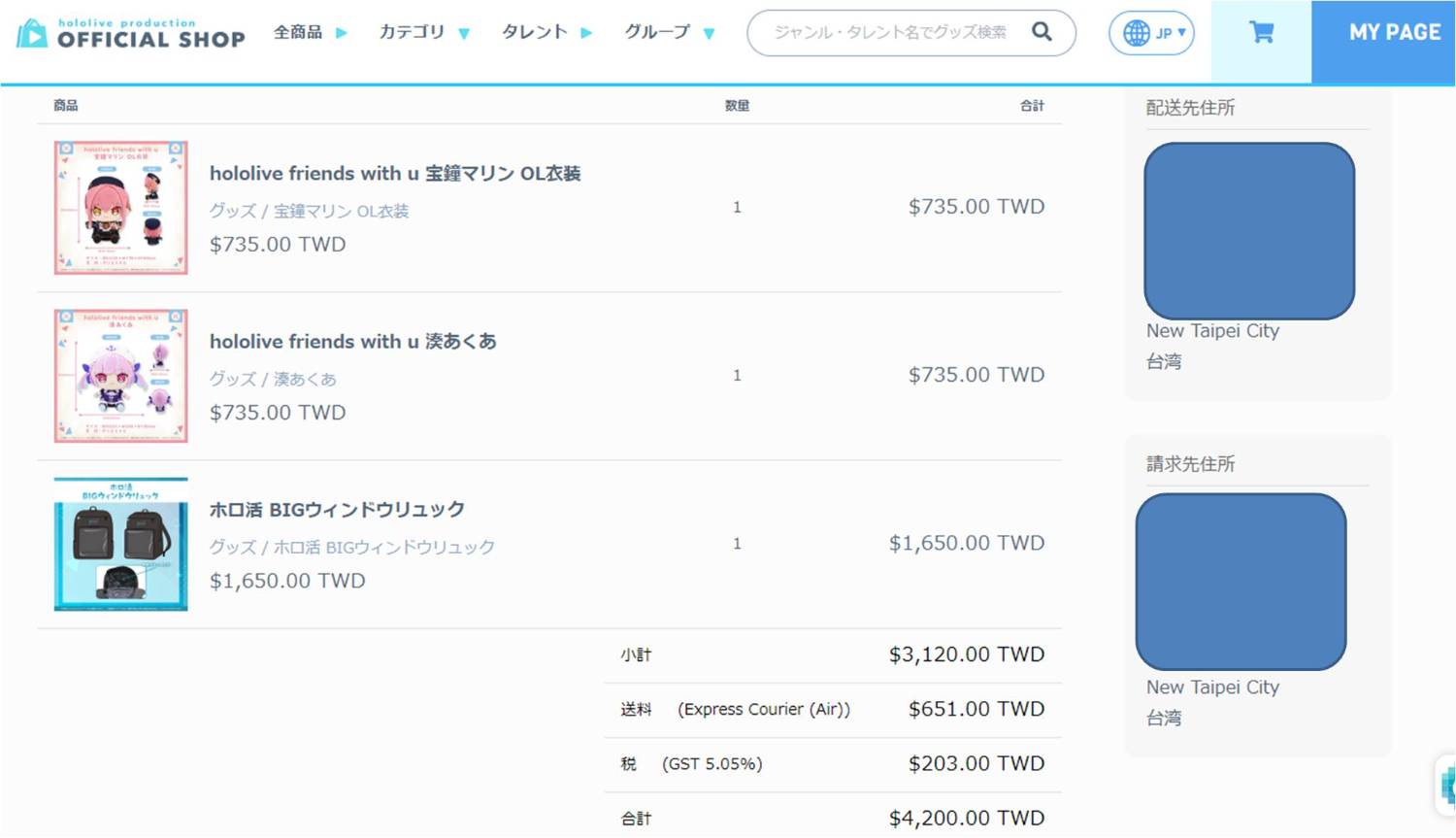Open the BIGウィンドウリュック backpack thumbnail
The height and width of the screenshot is (838, 1456).
(120, 544)
